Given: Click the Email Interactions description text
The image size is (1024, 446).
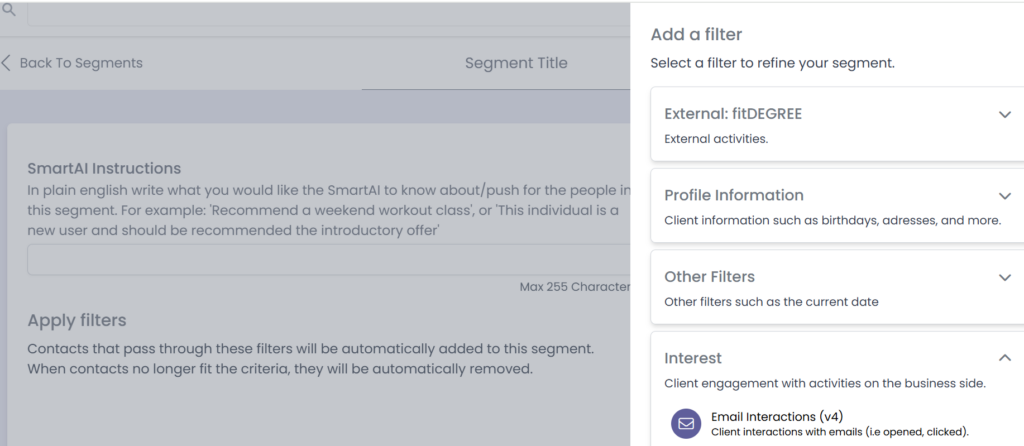Looking at the screenshot, I should (840, 432).
